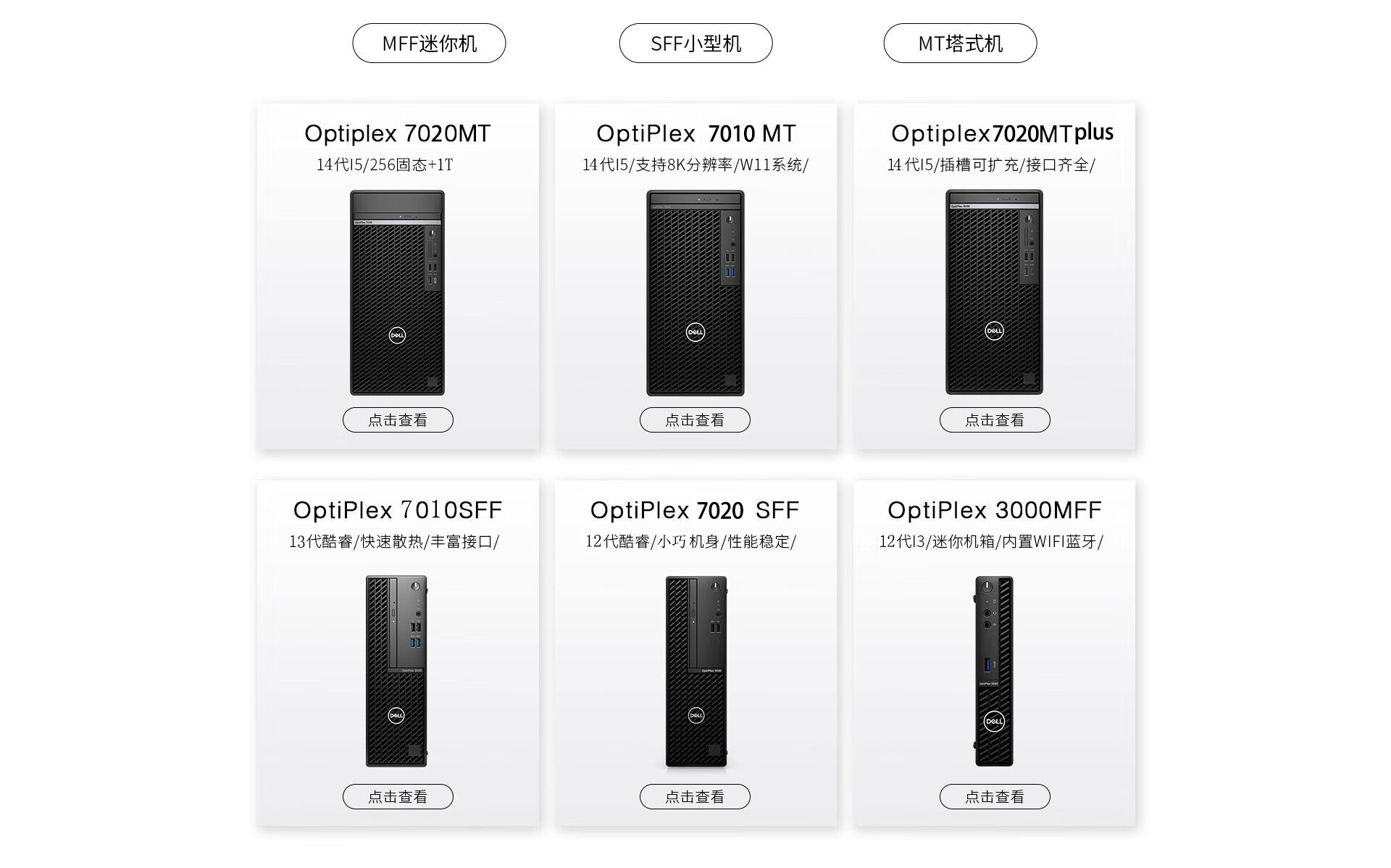Viewport: 1391px width, 868px height.
Task: Open the OptiPlex 7020 SFF computer image
Action: click(x=696, y=672)
